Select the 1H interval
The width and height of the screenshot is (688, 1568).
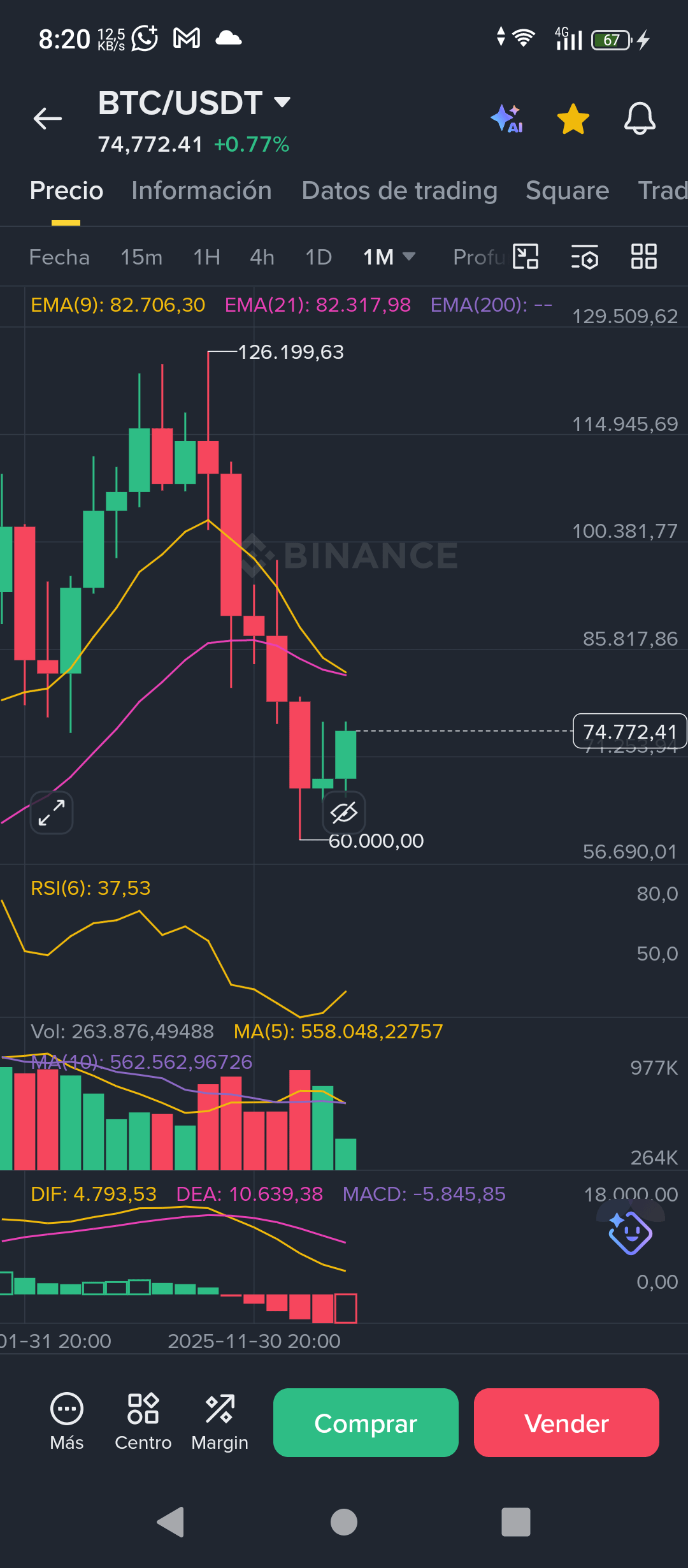tap(206, 258)
